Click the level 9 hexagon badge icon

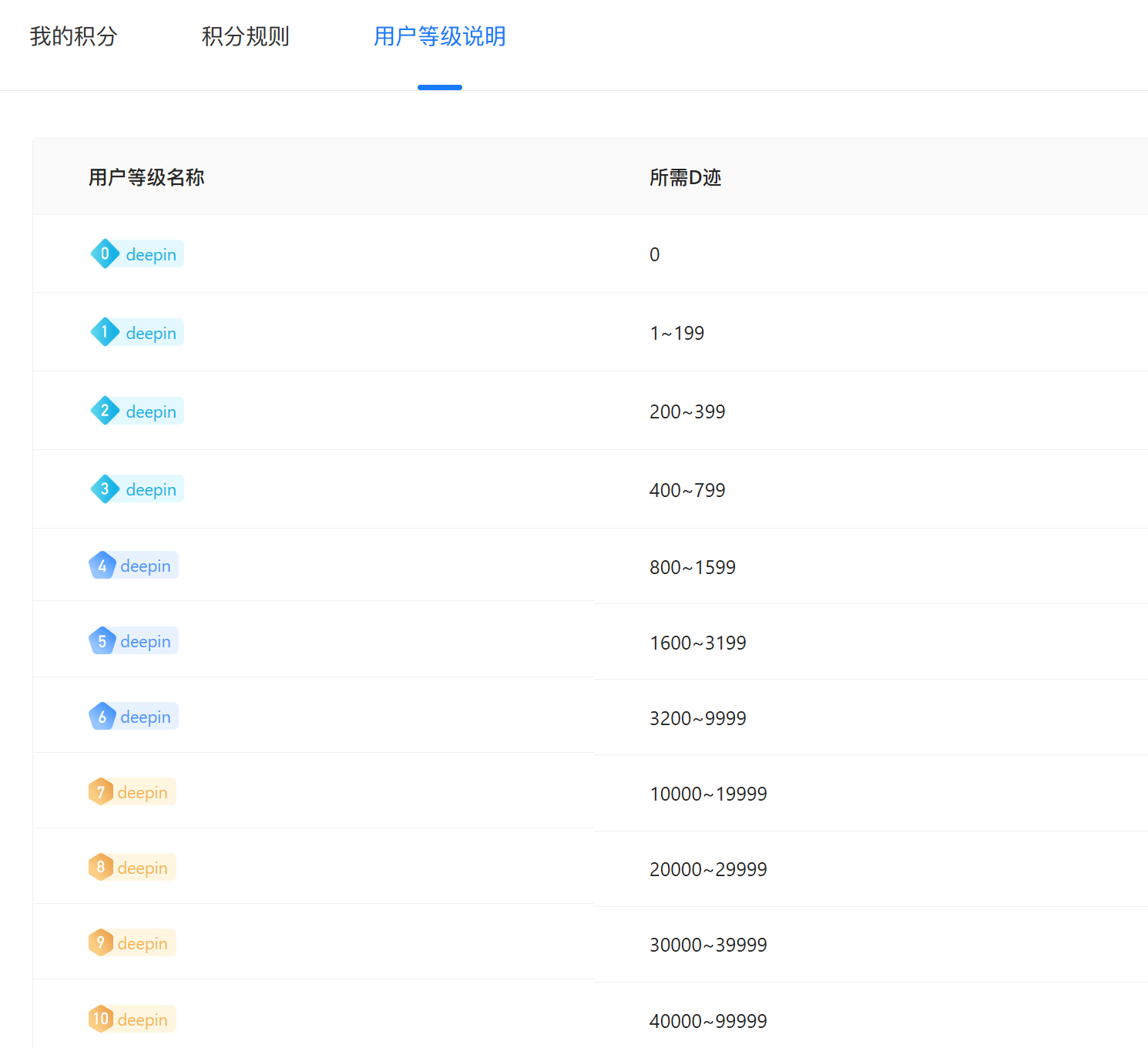point(101,942)
